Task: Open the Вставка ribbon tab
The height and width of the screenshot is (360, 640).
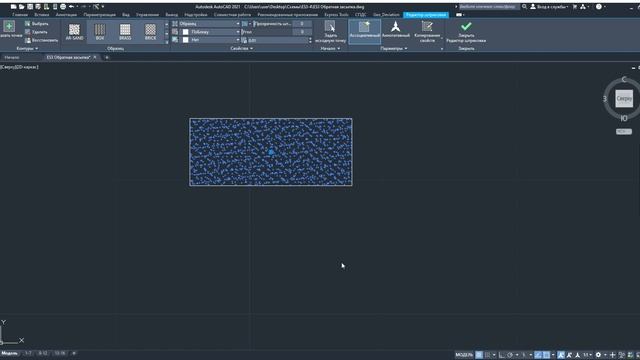Action: pyautogui.click(x=42, y=15)
